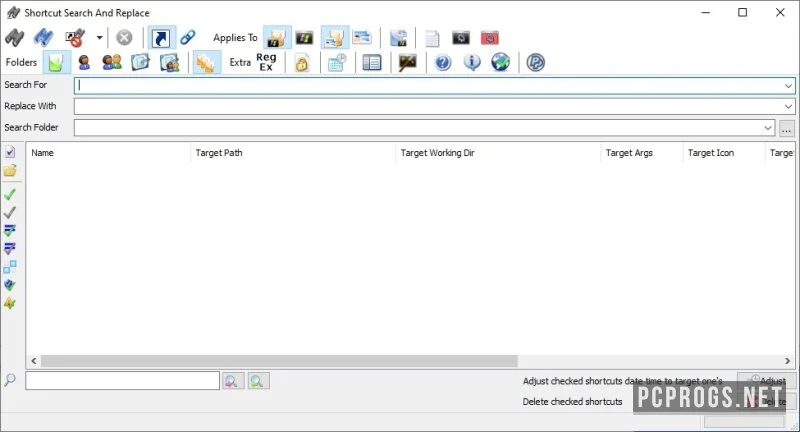Sort by the Target Args column header
The height and width of the screenshot is (432, 800).
(x=642, y=153)
